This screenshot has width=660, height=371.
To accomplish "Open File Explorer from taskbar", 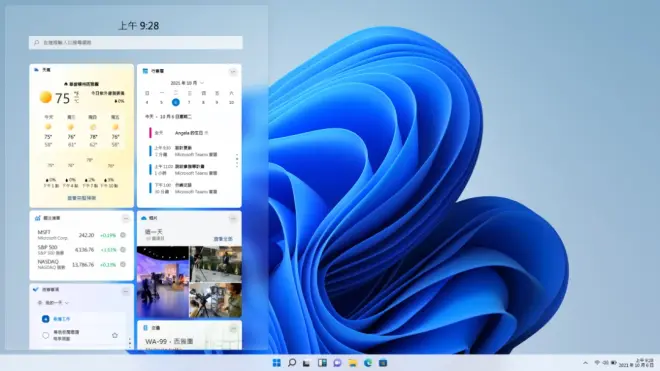I will coord(353,363).
